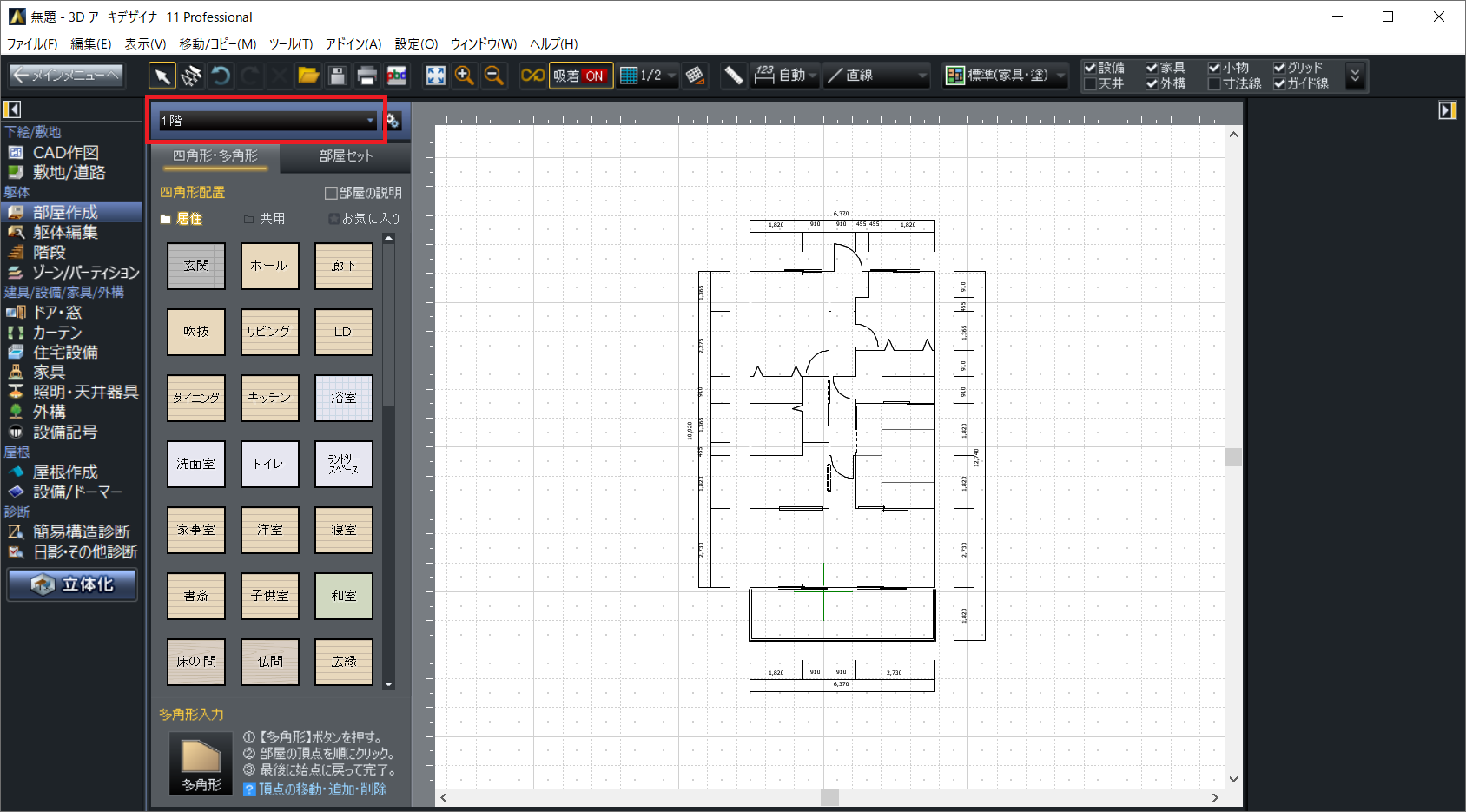Open the ツール(T) menu
Viewport: 1466px width, 812px height.
pos(290,43)
